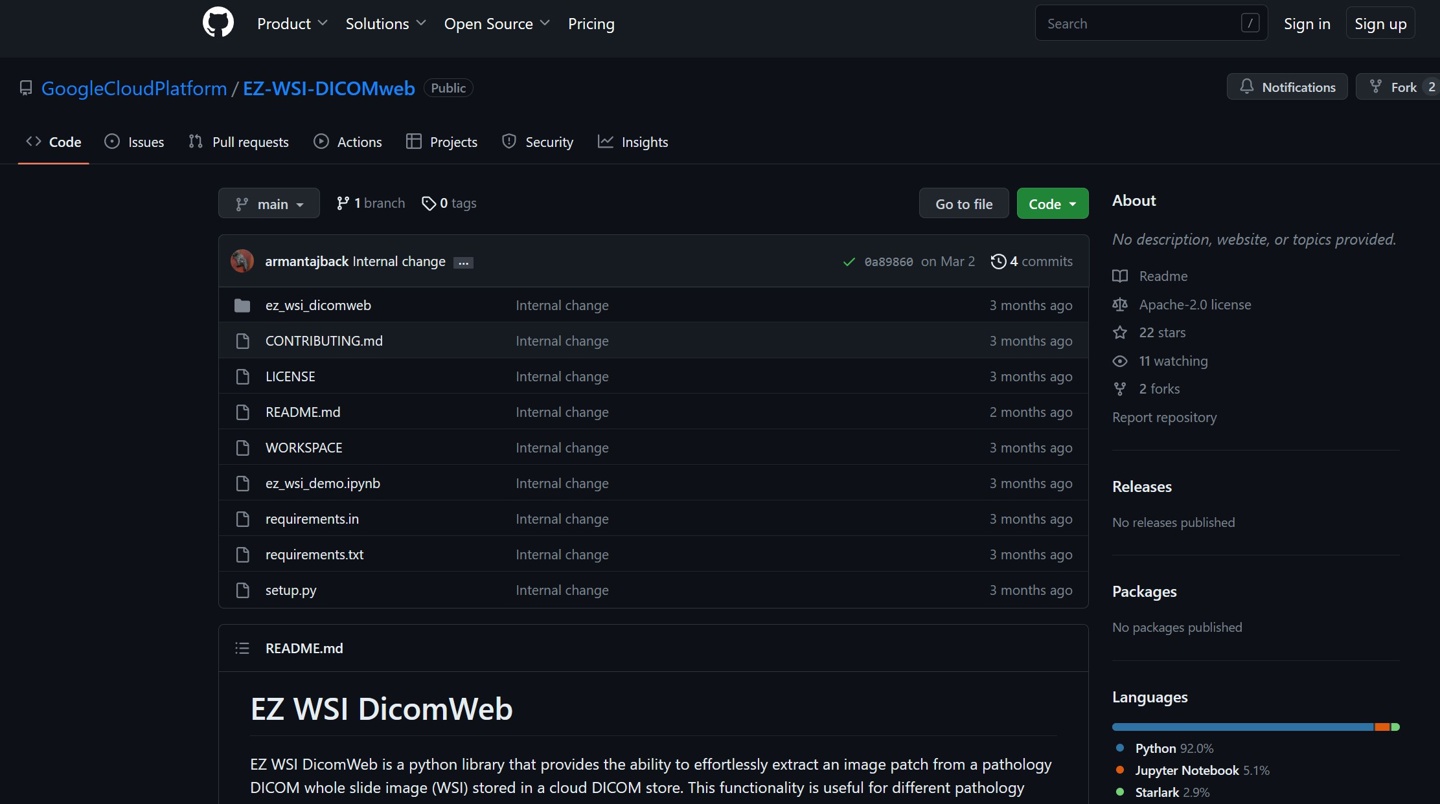The image size is (1440, 804).
Task: Click the Sign up button
Action: (x=1380, y=23)
